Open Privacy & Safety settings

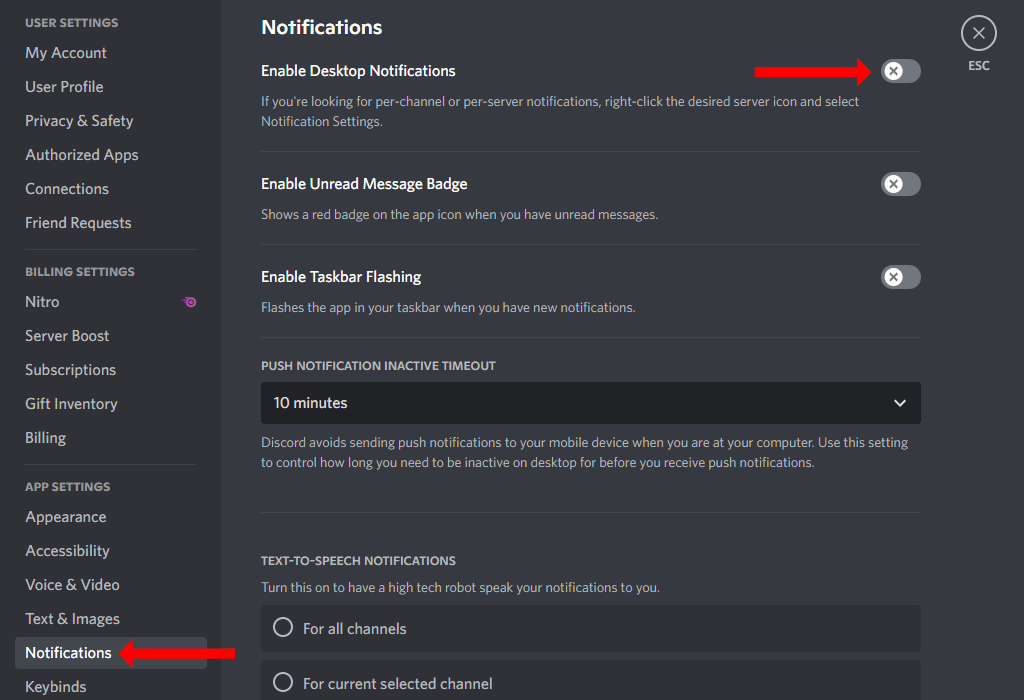79,120
